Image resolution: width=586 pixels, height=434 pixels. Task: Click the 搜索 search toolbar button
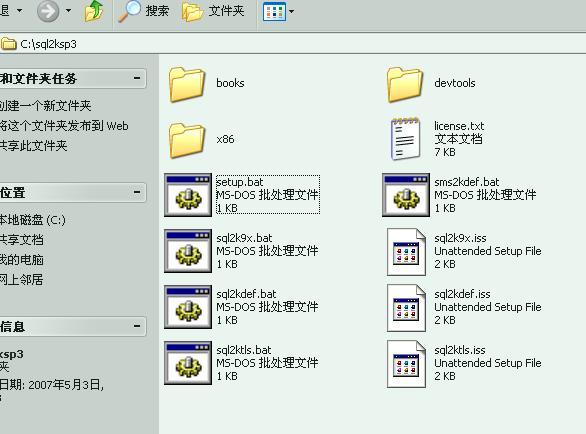point(144,11)
